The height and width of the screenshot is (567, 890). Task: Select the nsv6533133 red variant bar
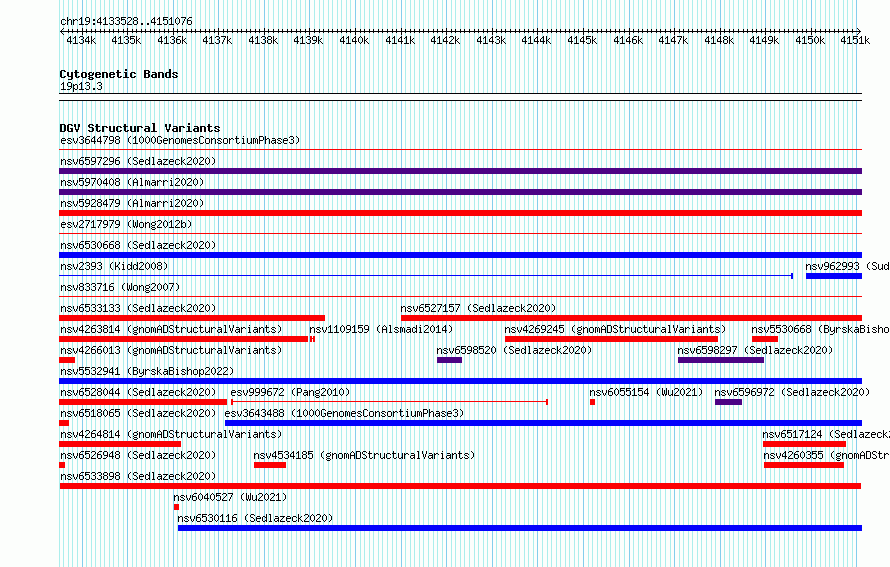[192, 318]
